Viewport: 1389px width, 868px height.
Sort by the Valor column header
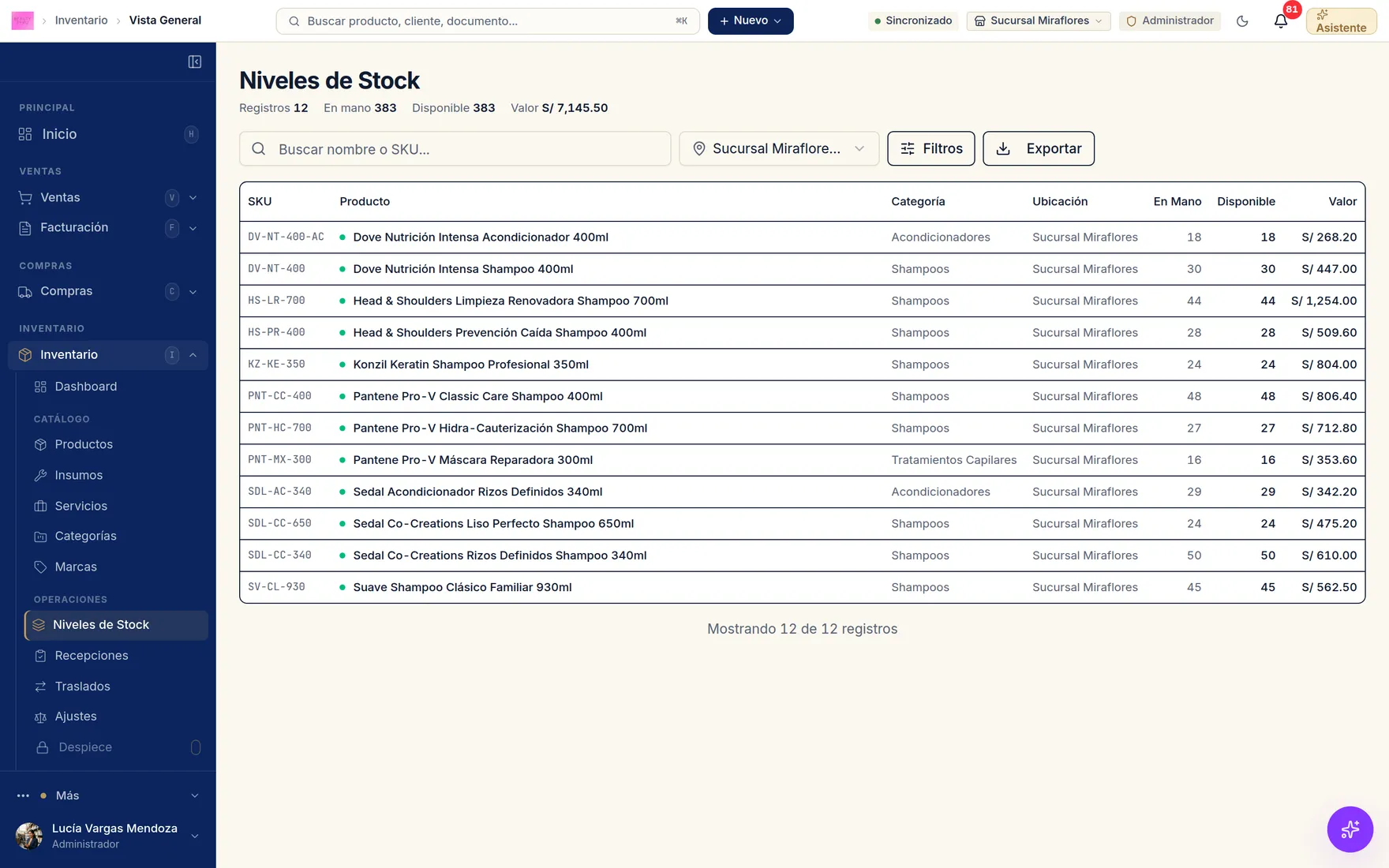click(x=1342, y=201)
